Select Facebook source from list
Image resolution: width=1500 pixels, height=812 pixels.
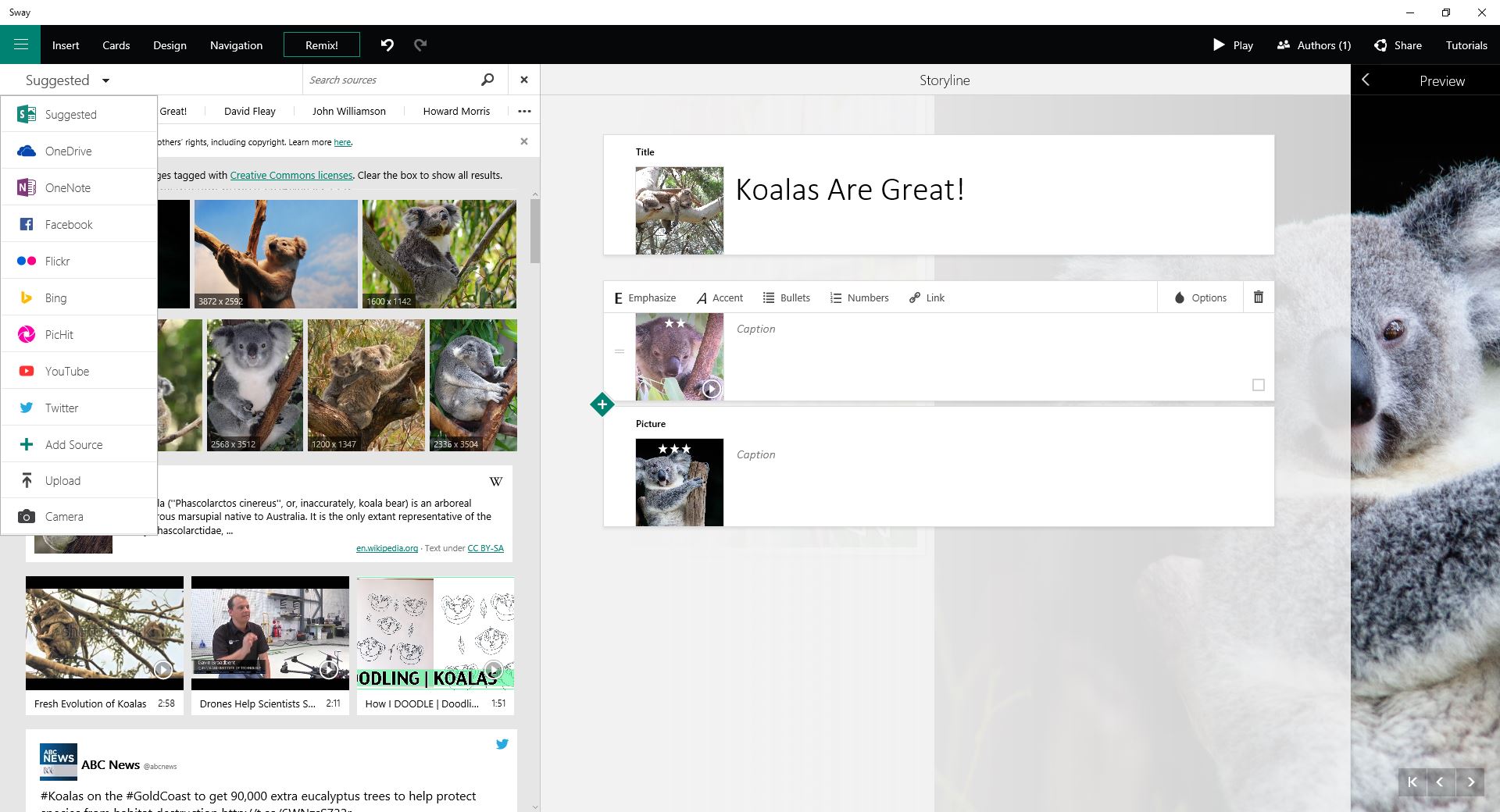coord(79,224)
